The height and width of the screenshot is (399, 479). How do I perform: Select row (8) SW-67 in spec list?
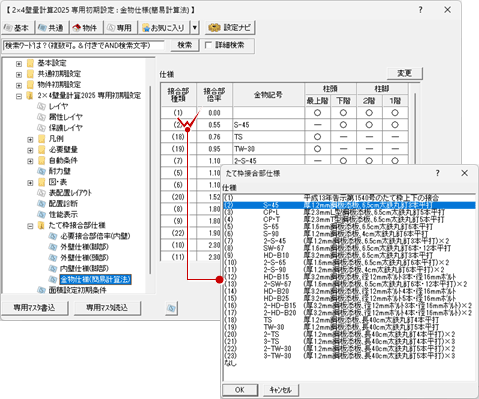click(x=349, y=248)
